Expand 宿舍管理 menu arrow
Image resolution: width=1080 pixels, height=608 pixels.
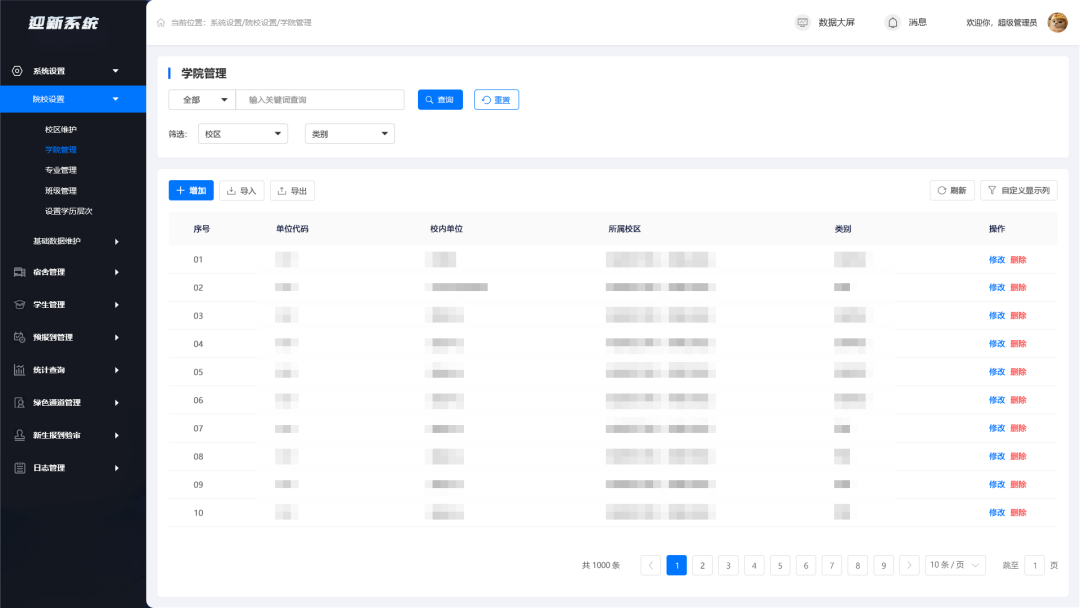click(116, 272)
